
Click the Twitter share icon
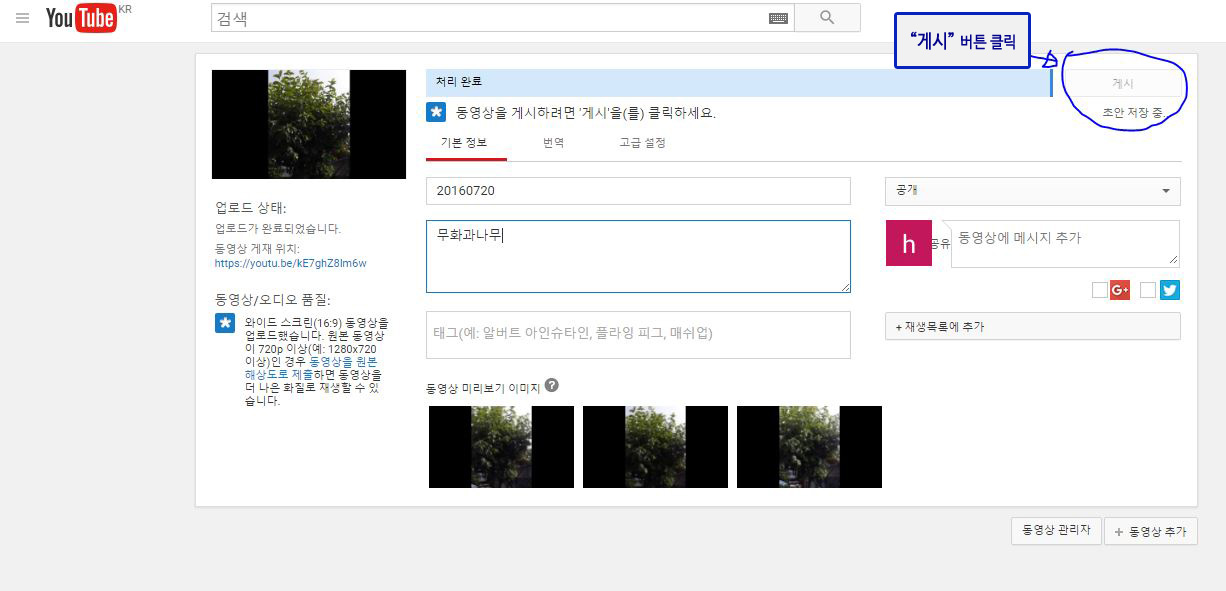pyautogui.click(x=1170, y=290)
